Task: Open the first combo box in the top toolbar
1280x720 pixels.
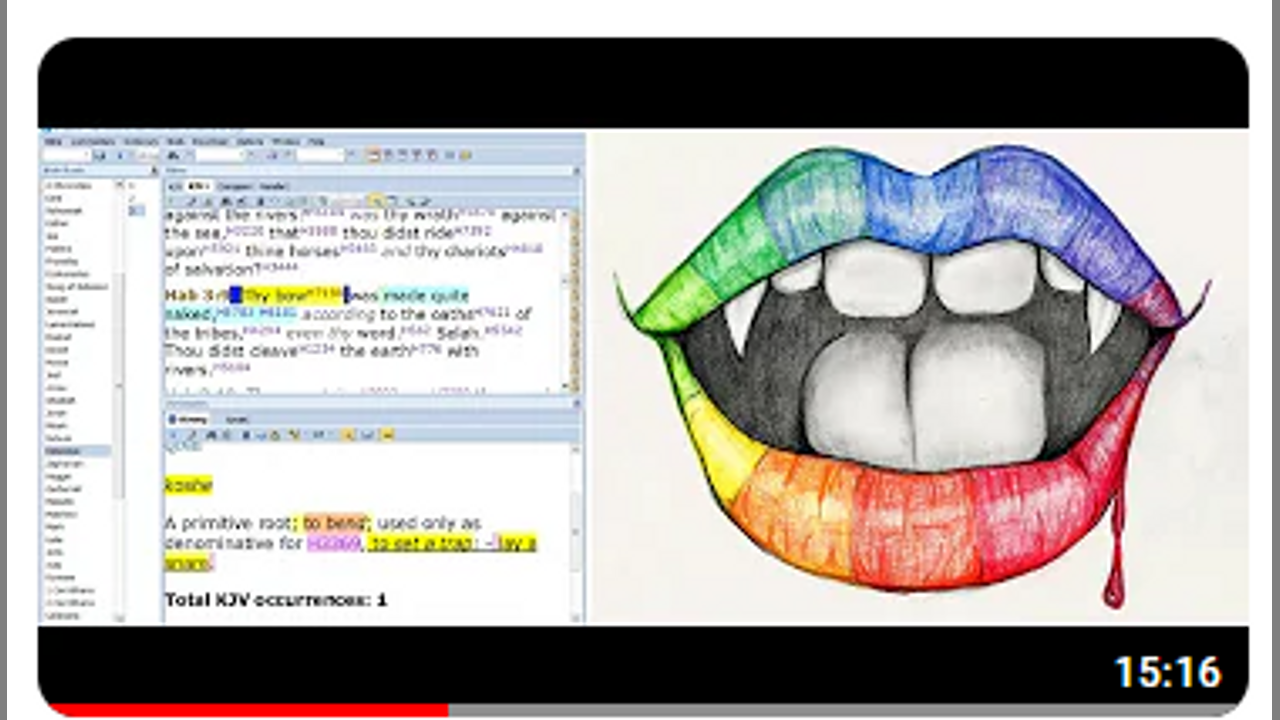Action: click(67, 156)
